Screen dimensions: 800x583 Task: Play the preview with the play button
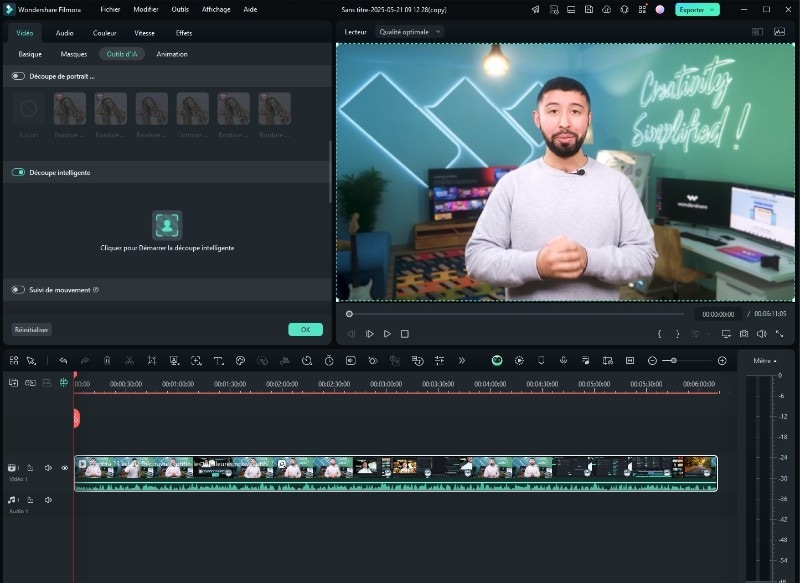pos(387,334)
